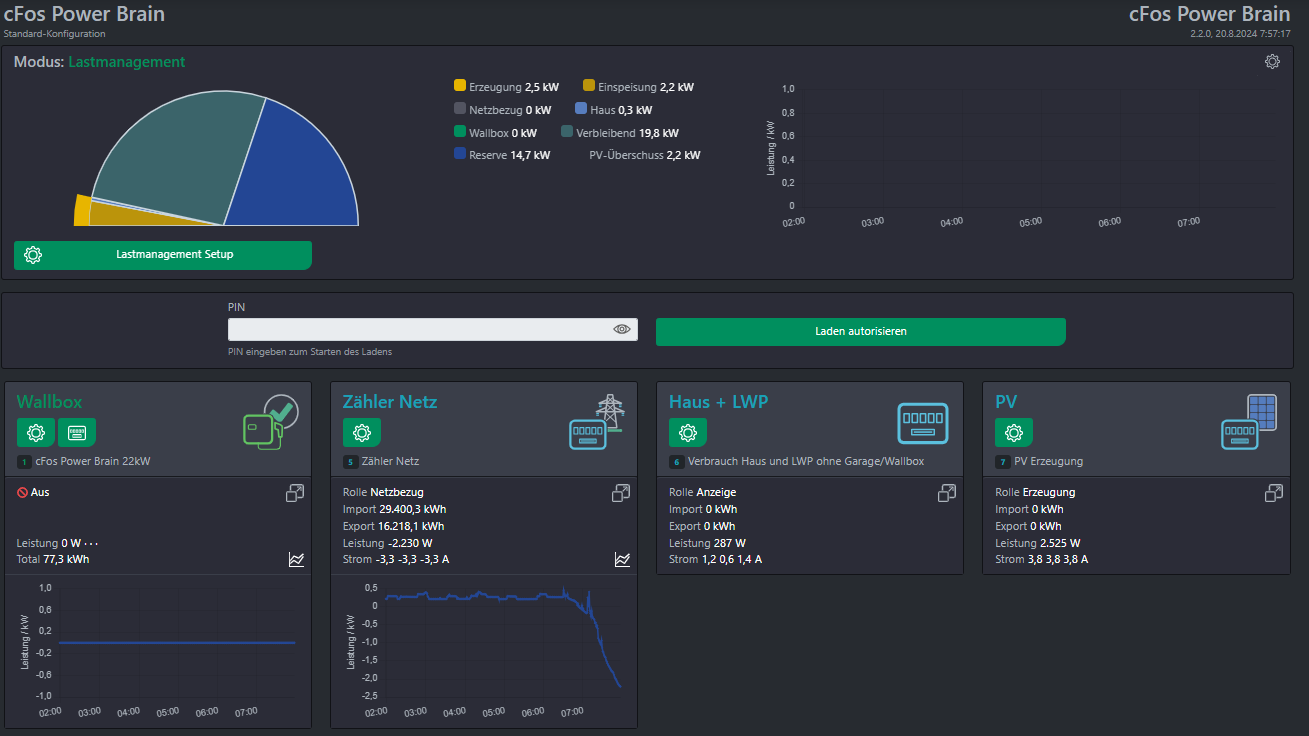Click the Lastmanagement Setup button
The image size is (1309, 736).
click(163, 255)
